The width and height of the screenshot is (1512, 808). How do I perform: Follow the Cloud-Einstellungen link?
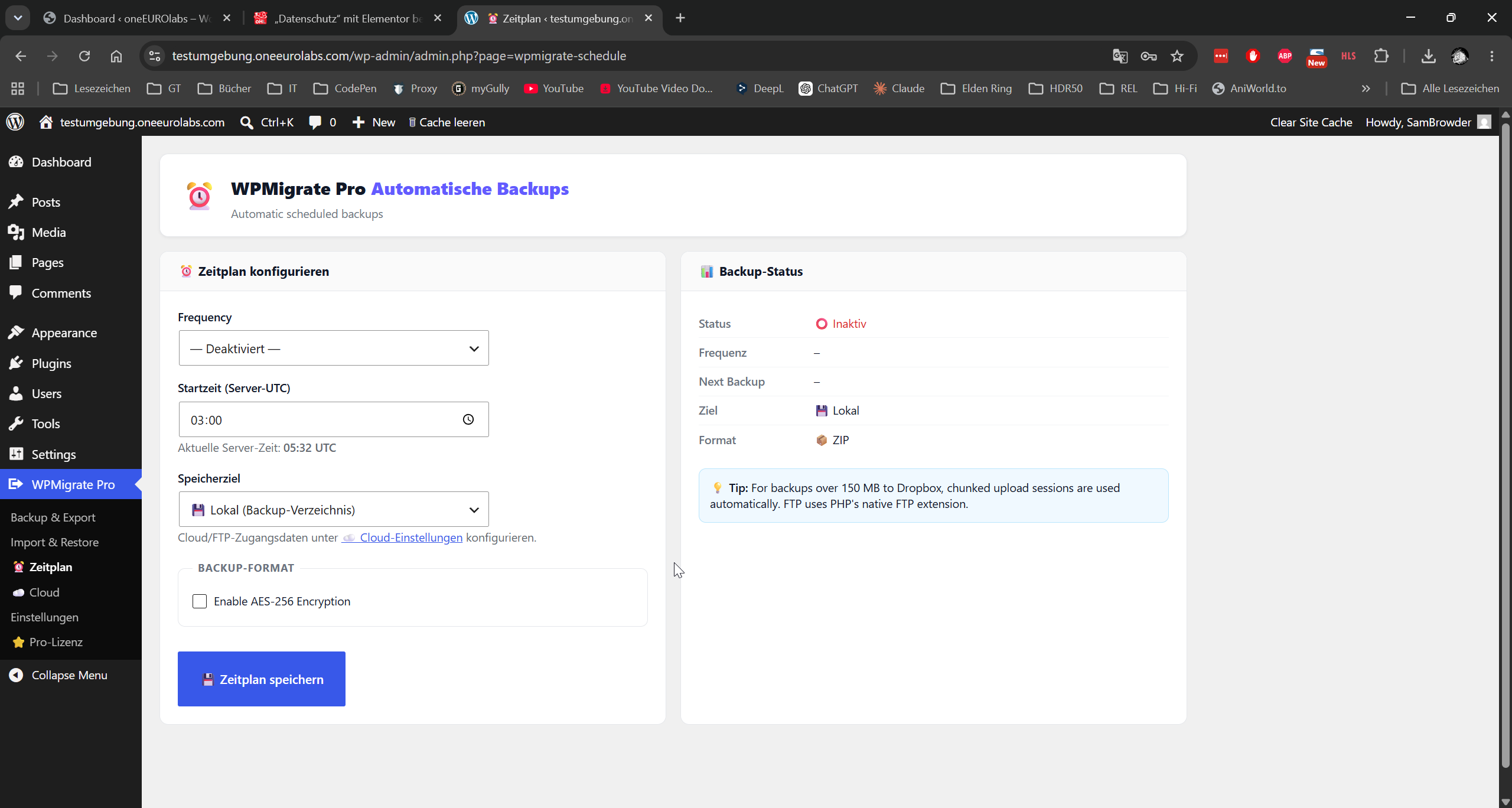(402, 537)
